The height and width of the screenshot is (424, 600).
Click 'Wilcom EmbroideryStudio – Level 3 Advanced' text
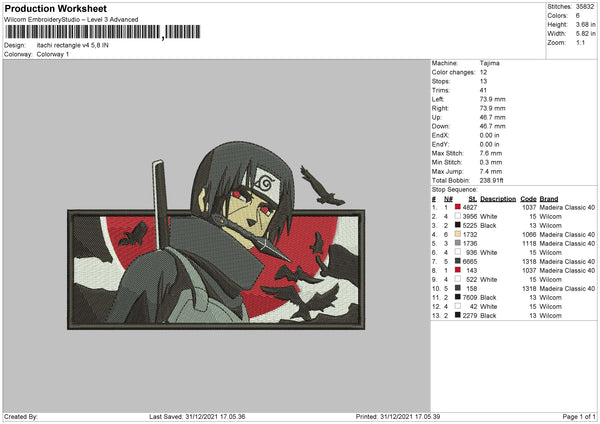click(x=71, y=20)
